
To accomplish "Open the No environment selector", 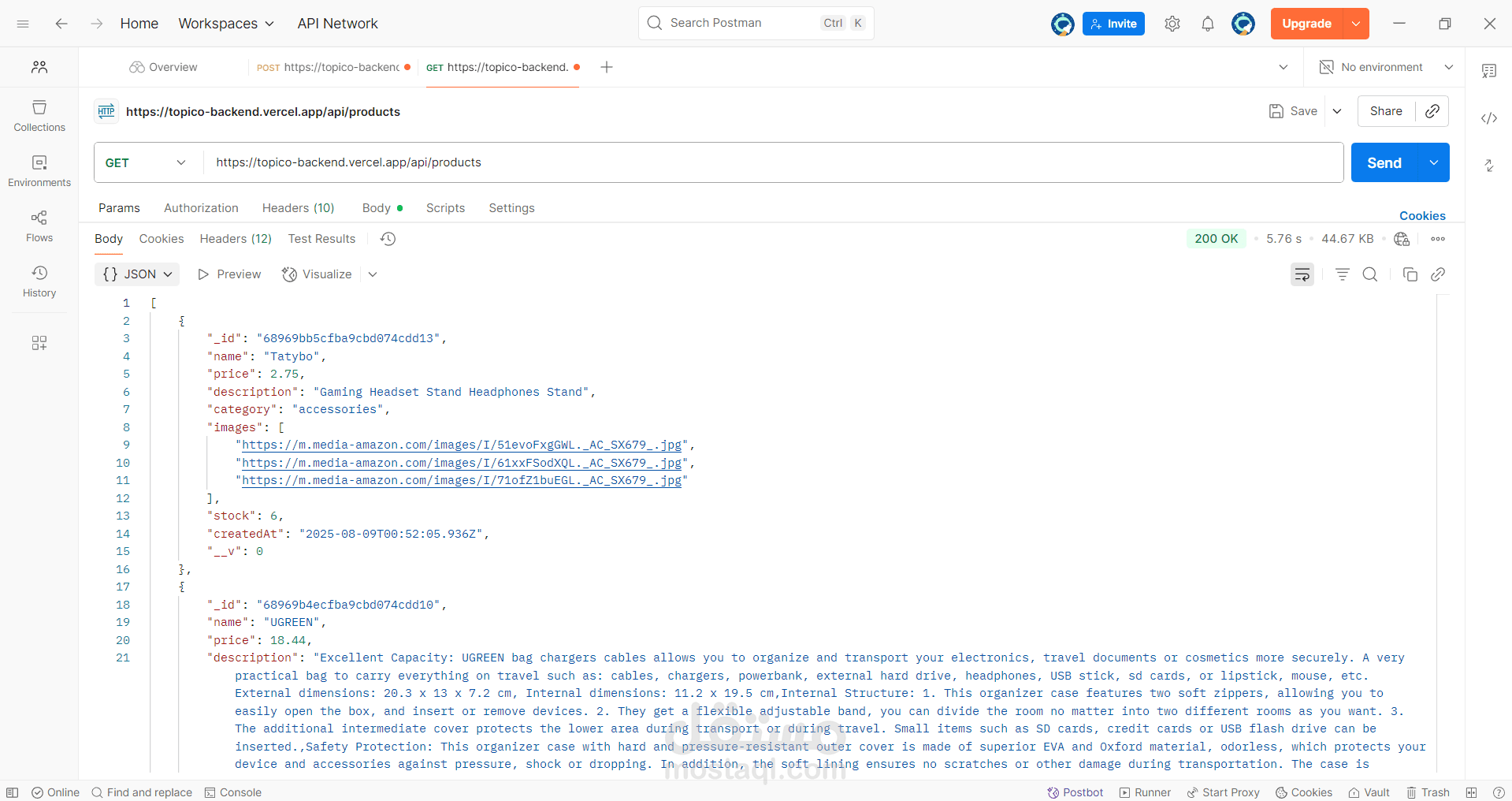I will (1386, 67).
